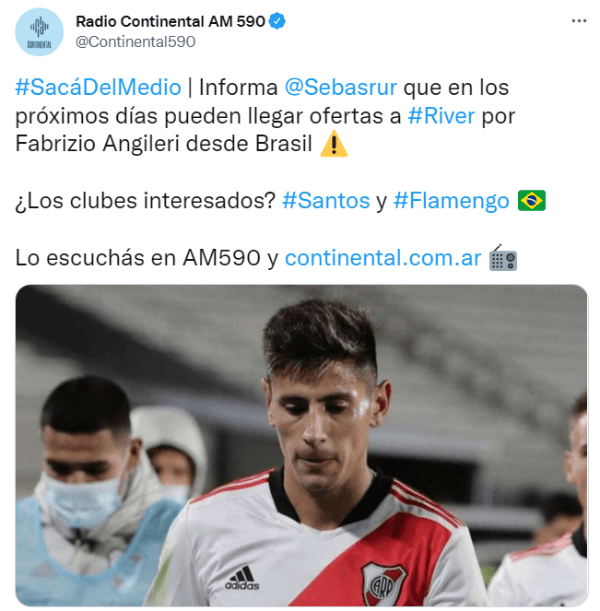This screenshot has height=611, width=600.
Task: Open the @Sebasrur mention
Action: 341,87
